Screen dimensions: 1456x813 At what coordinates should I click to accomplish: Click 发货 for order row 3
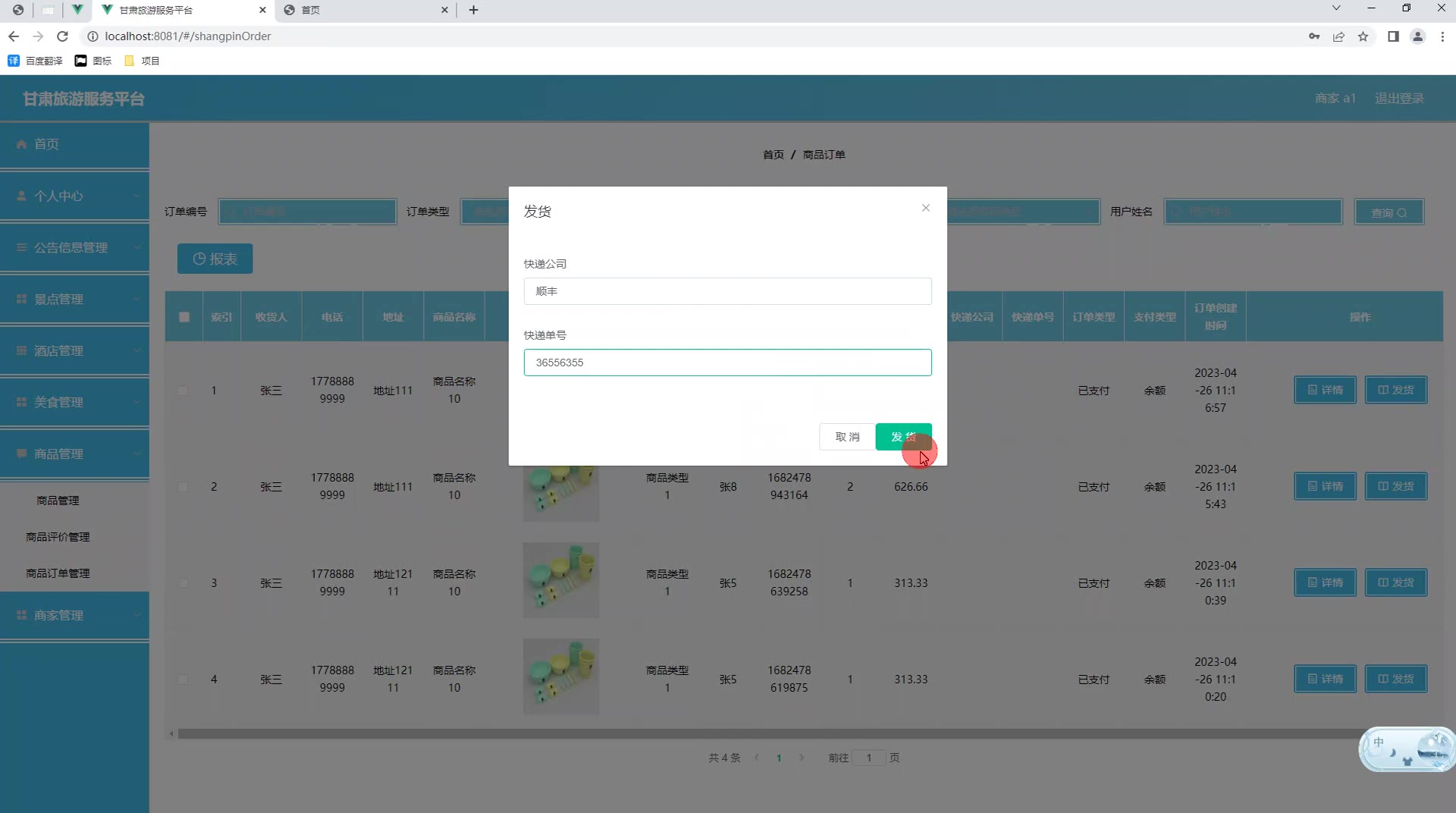1396,582
